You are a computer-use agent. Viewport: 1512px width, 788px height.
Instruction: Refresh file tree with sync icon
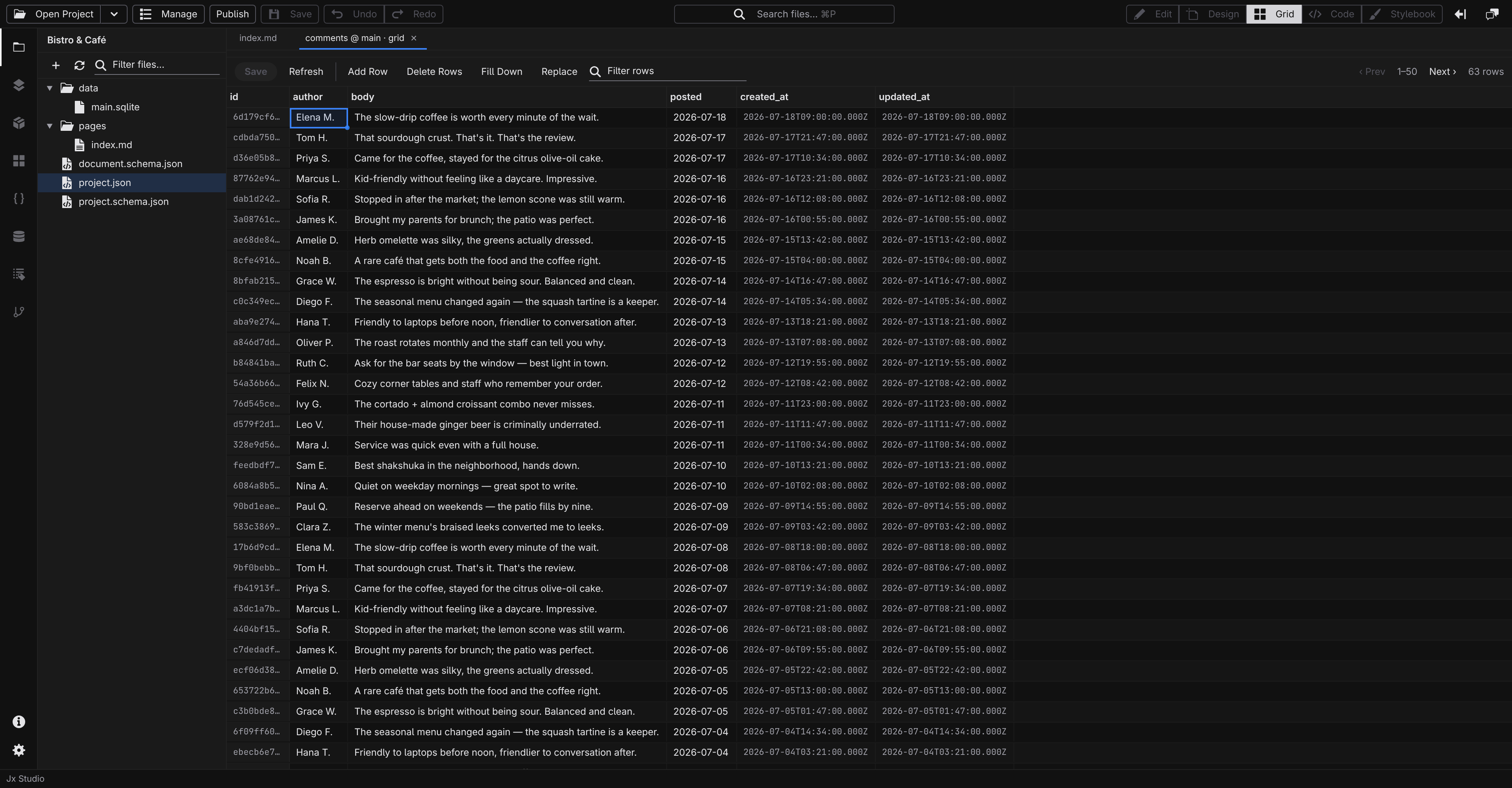(x=79, y=65)
